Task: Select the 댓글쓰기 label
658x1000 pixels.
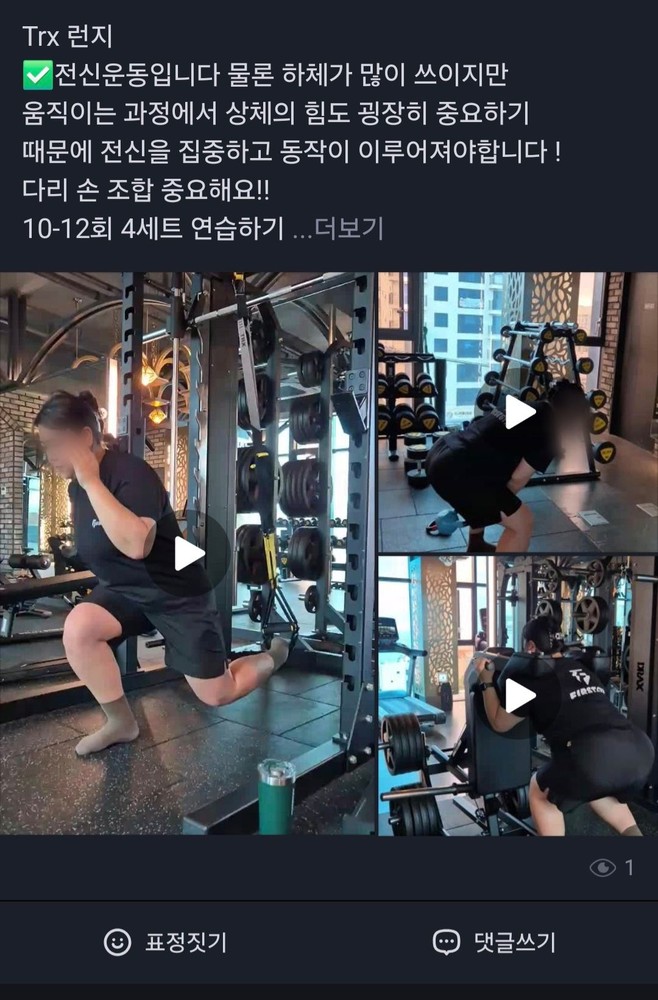Action: click(515, 942)
